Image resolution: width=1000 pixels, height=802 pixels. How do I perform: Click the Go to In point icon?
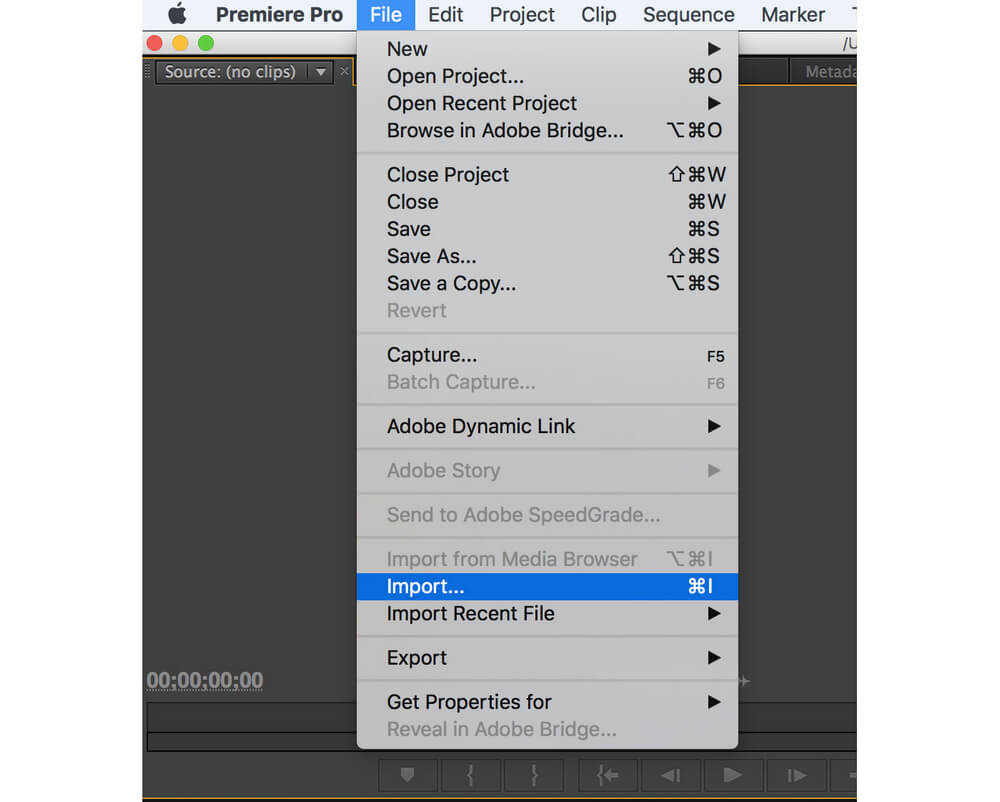pyautogui.click(x=607, y=775)
